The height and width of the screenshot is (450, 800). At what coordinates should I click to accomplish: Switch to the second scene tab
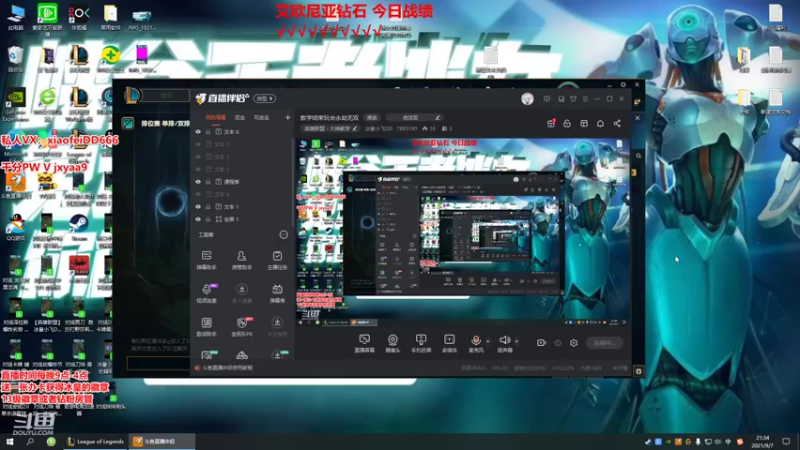pyautogui.click(x=240, y=117)
